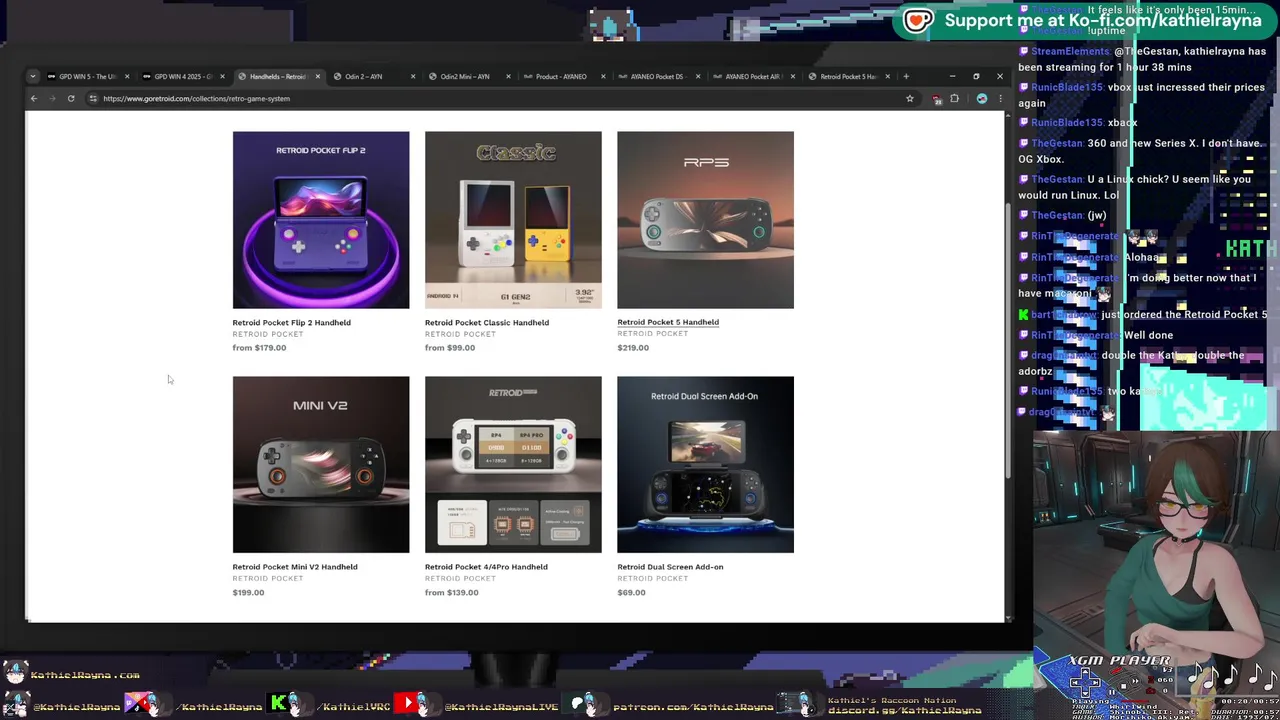
Task: Open Retroid Dual Screen Add-on link
Action: [x=670, y=567]
